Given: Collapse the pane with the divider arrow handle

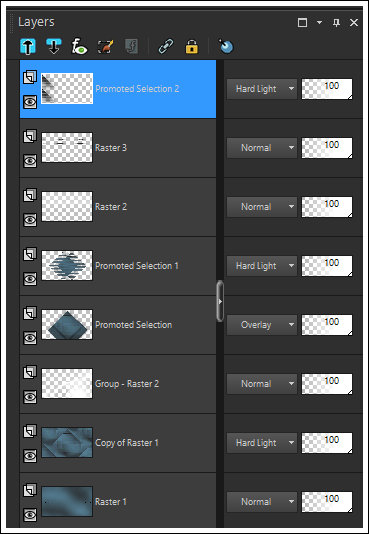Looking at the screenshot, I should tap(220, 301).
